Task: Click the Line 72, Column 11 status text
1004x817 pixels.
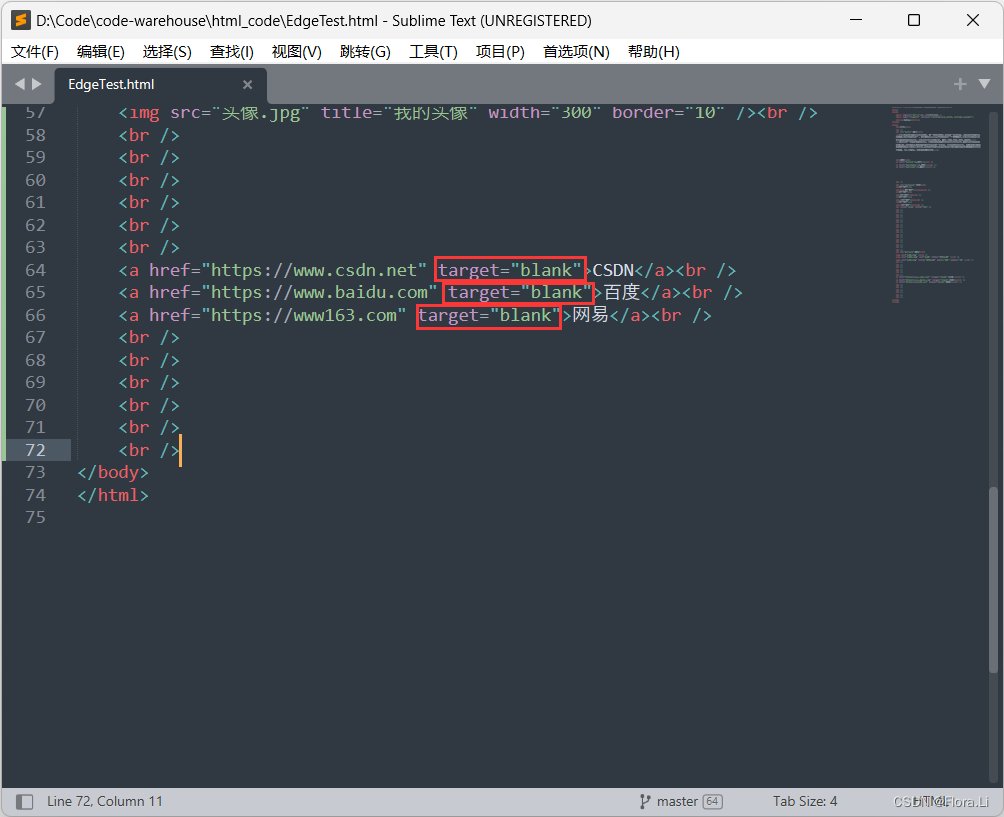Action: pyautogui.click(x=105, y=800)
